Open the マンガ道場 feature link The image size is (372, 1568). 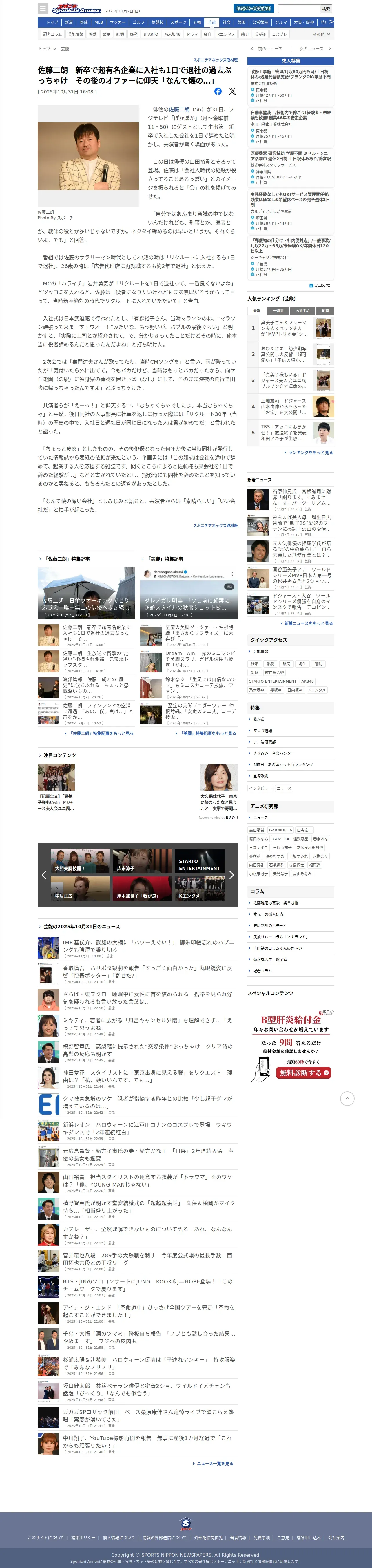(262, 730)
